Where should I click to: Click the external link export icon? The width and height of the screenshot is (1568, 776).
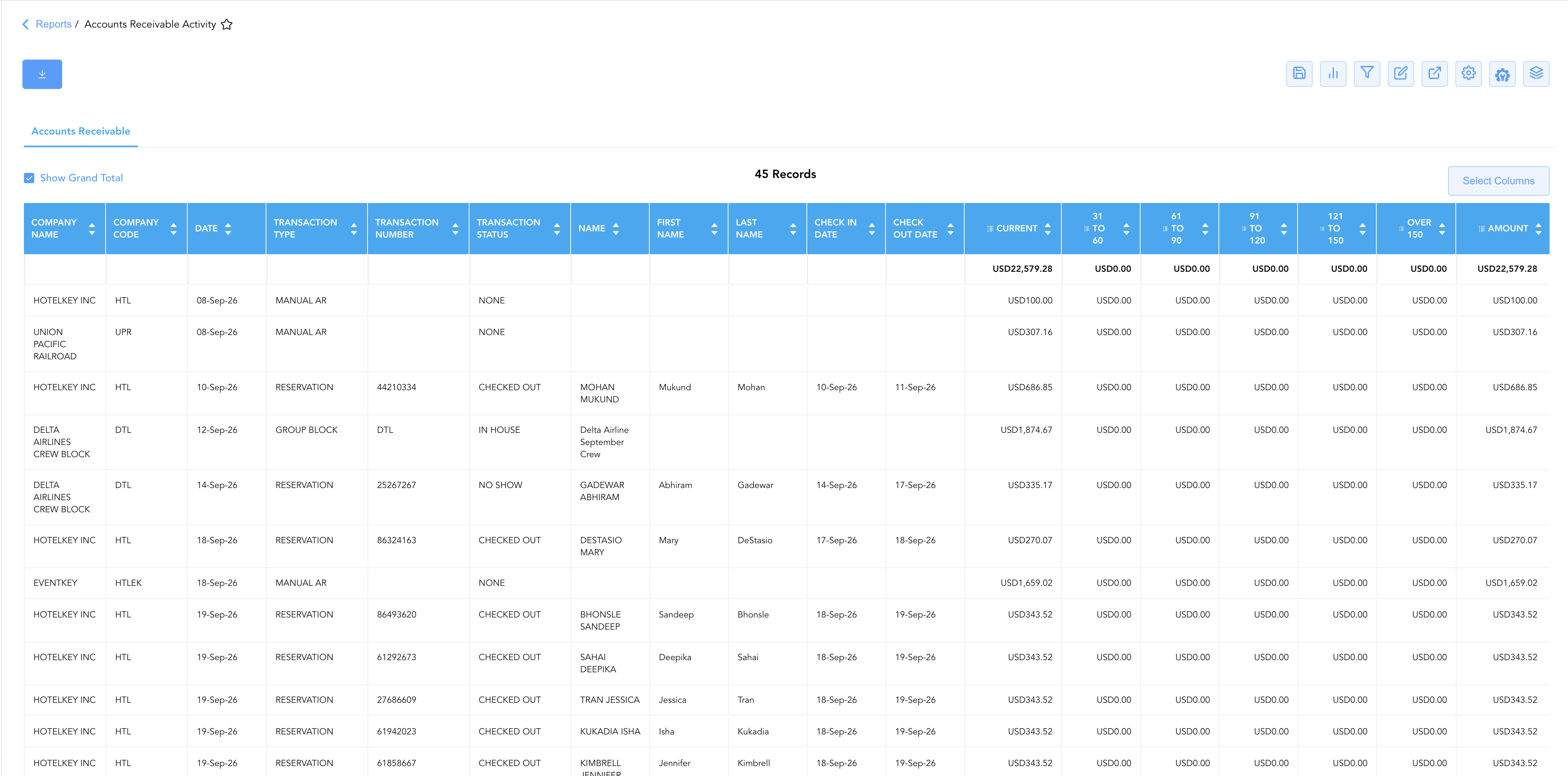(1435, 74)
